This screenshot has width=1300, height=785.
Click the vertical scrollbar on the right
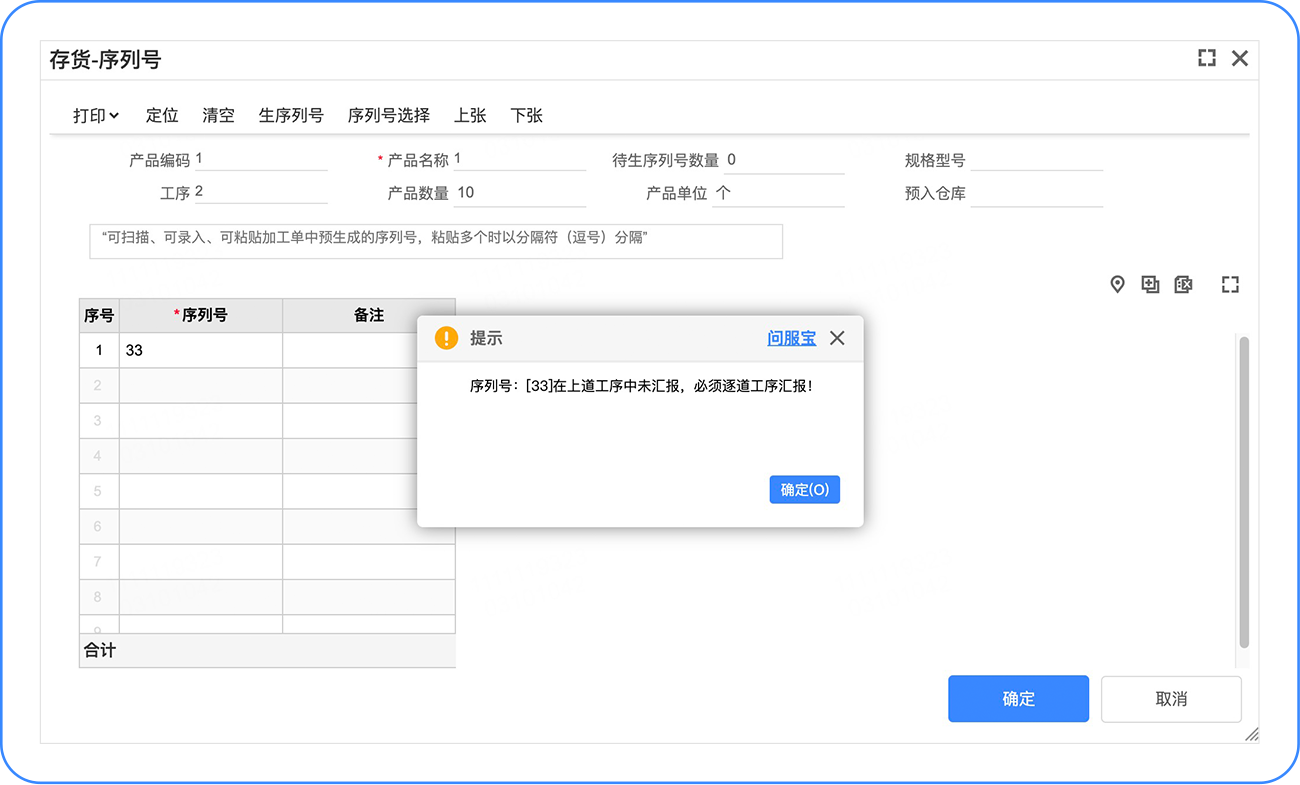click(x=1244, y=492)
